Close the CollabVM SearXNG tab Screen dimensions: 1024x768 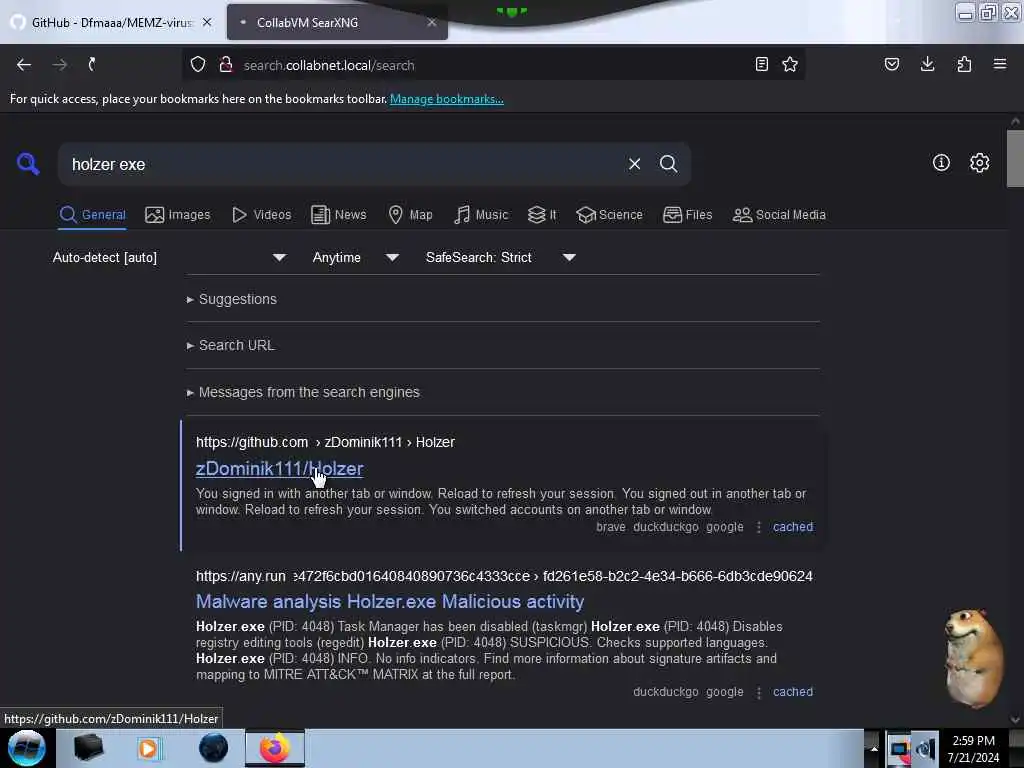tap(432, 22)
